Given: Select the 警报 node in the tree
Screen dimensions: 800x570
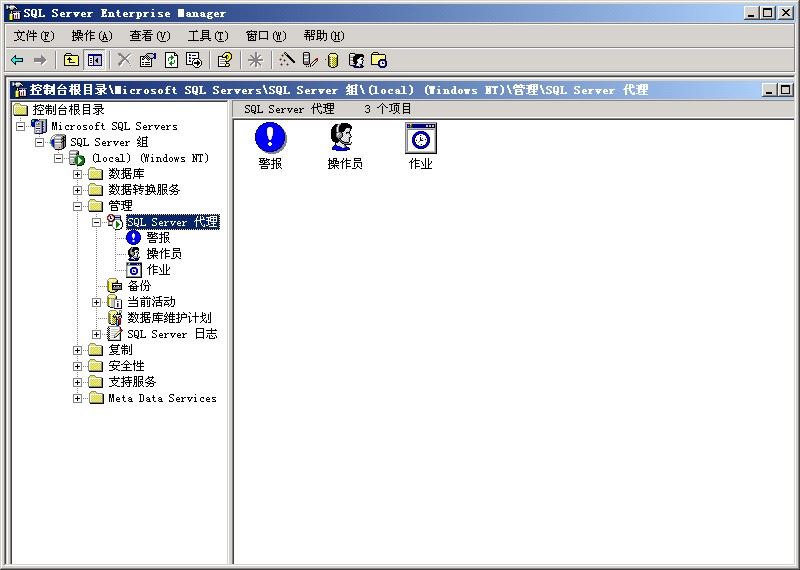Looking at the screenshot, I should click(x=158, y=238).
